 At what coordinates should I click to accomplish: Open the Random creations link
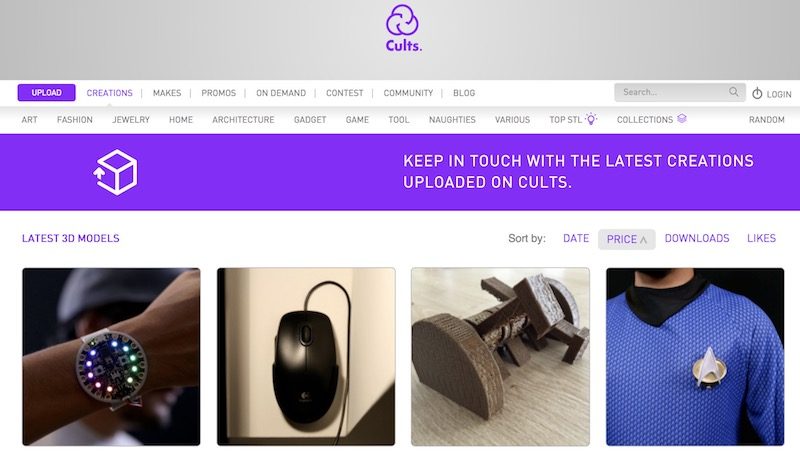[767, 119]
